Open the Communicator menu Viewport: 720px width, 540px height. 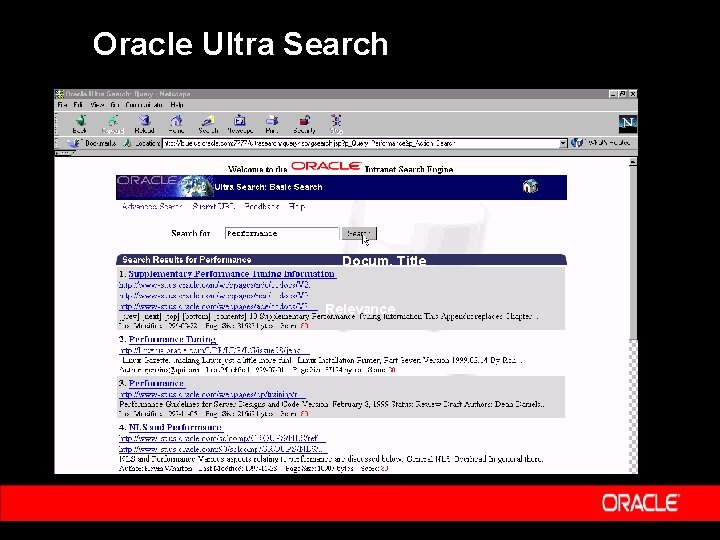pos(144,105)
